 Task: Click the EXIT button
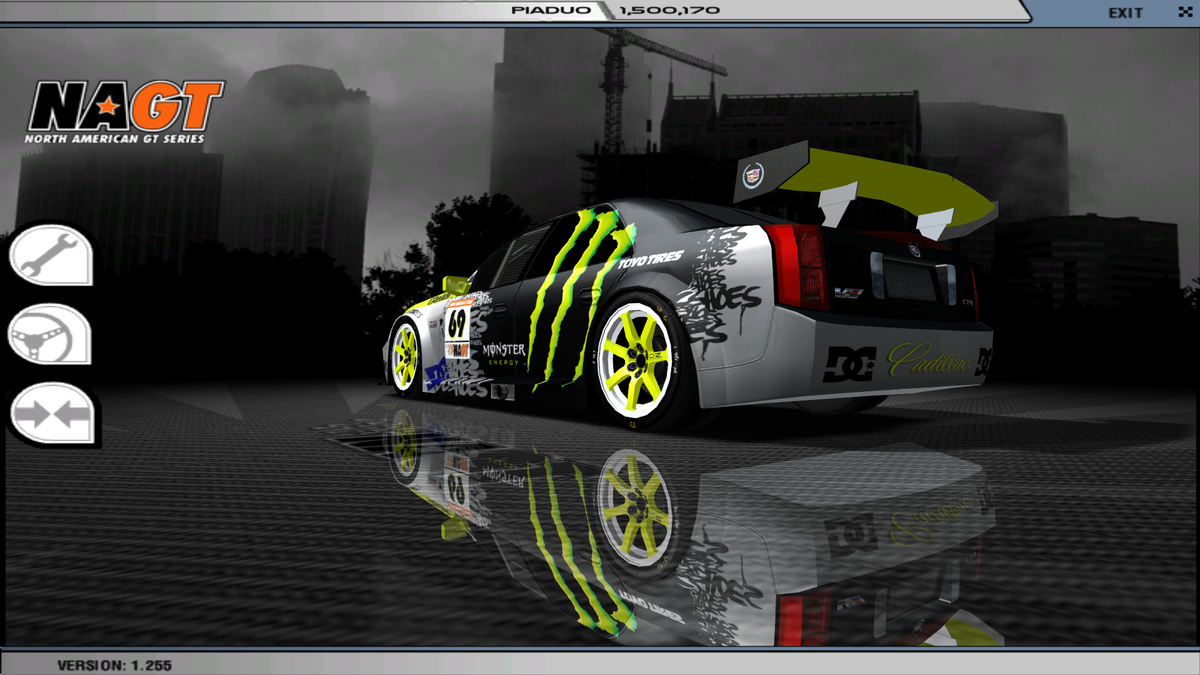pyautogui.click(x=1125, y=13)
